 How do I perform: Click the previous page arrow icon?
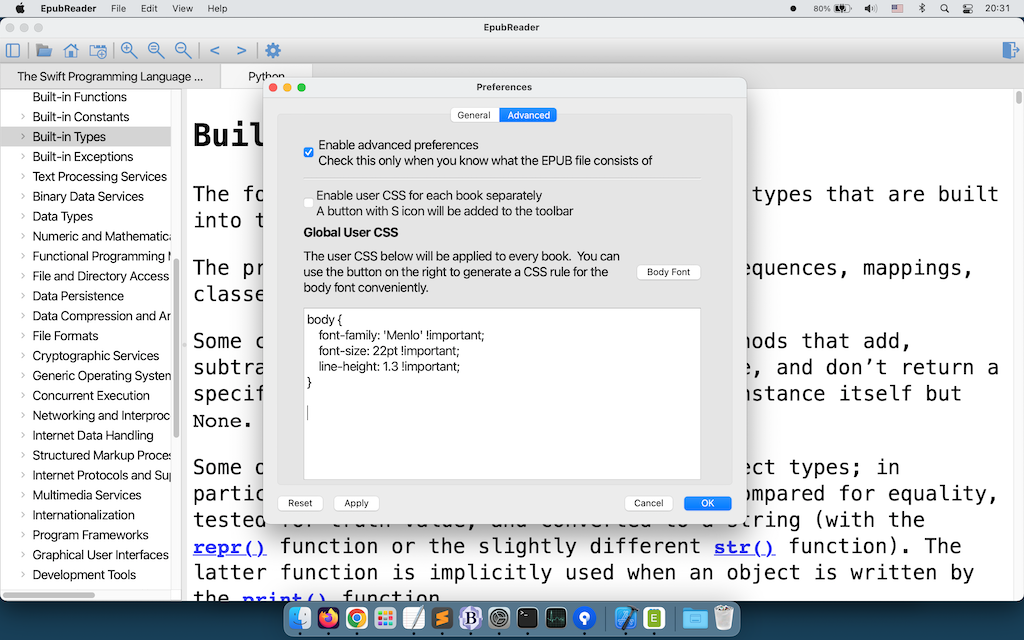coord(214,50)
